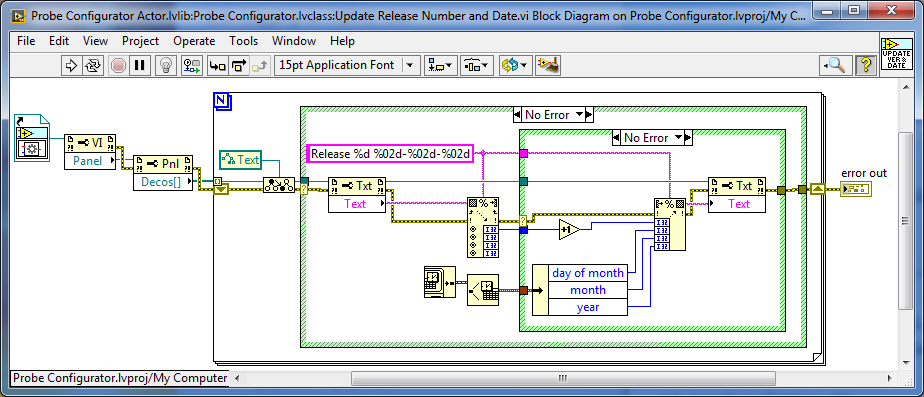The height and width of the screenshot is (397, 924).
Task: Go to previous case on inner case structure
Action: pos(617,138)
